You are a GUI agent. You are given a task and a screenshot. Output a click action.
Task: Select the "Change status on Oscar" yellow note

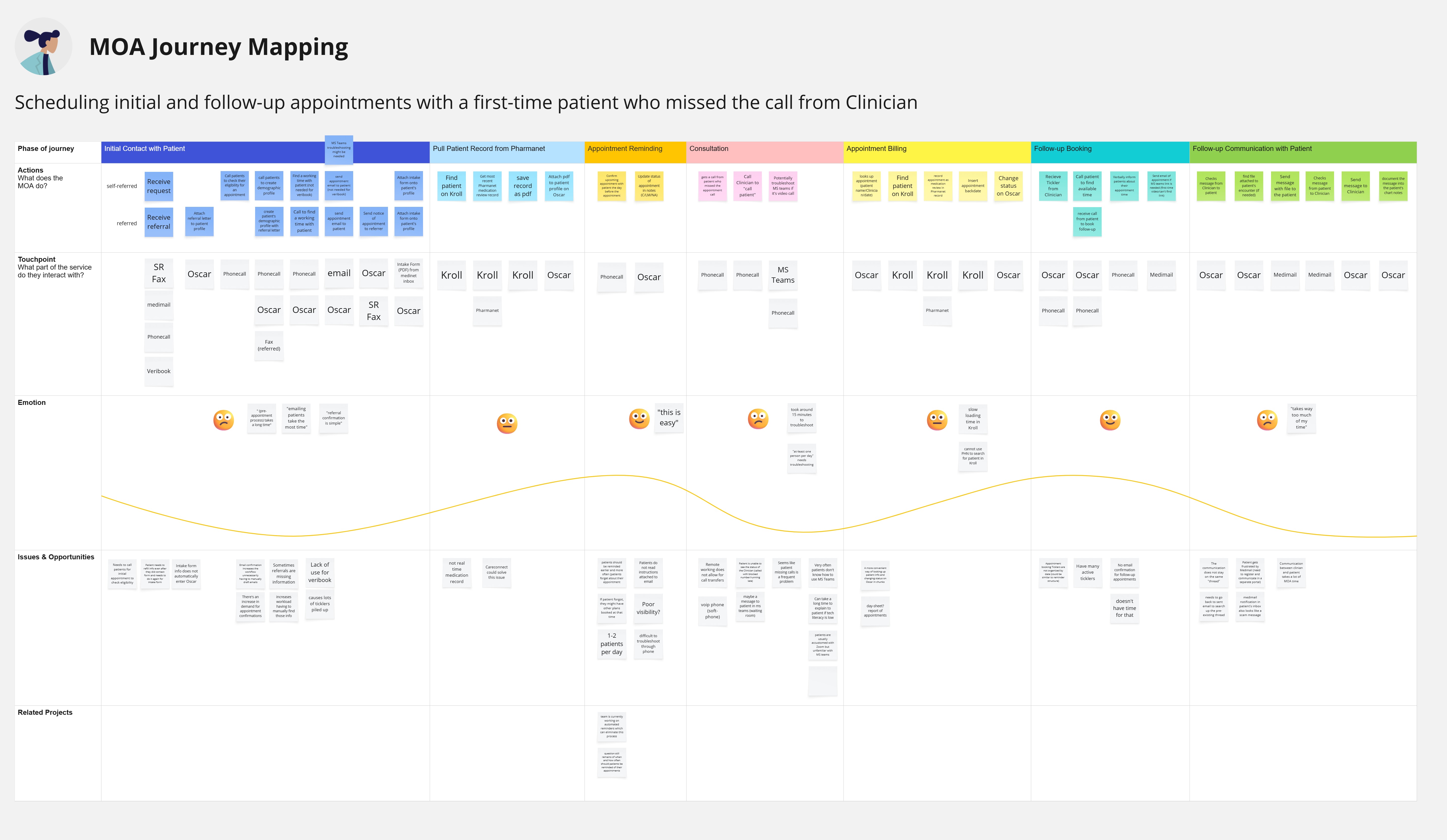(x=1008, y=186)
